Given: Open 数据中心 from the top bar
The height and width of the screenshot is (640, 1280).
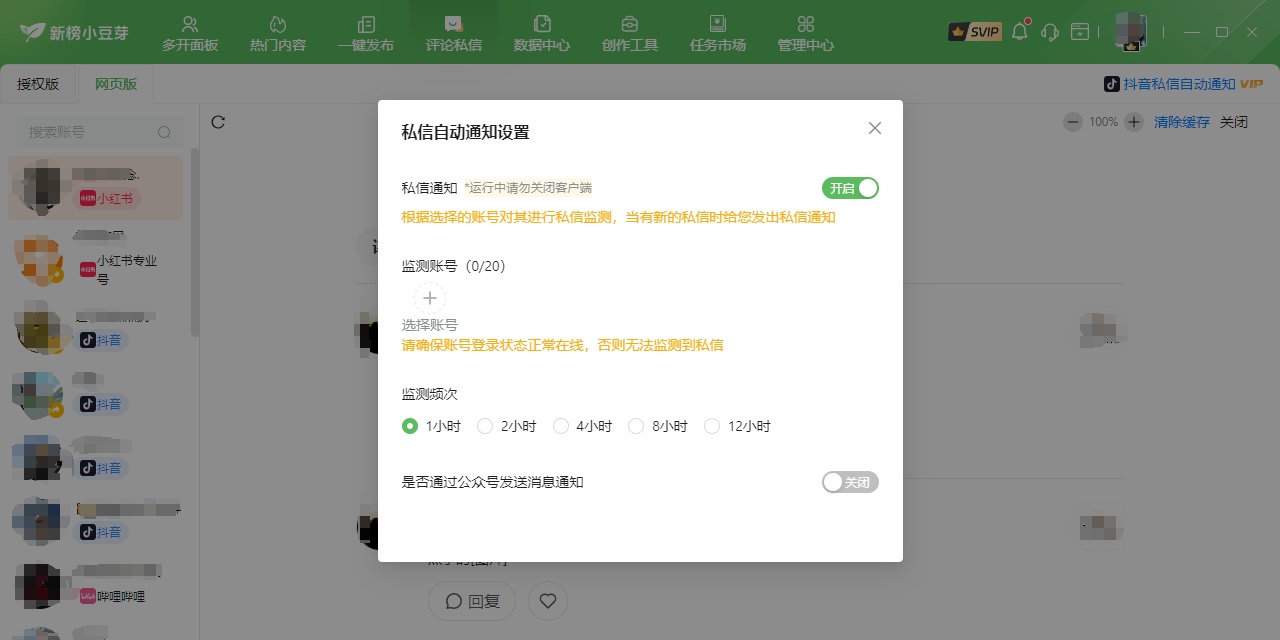Looking at the screenshot, I should (542, 33).
